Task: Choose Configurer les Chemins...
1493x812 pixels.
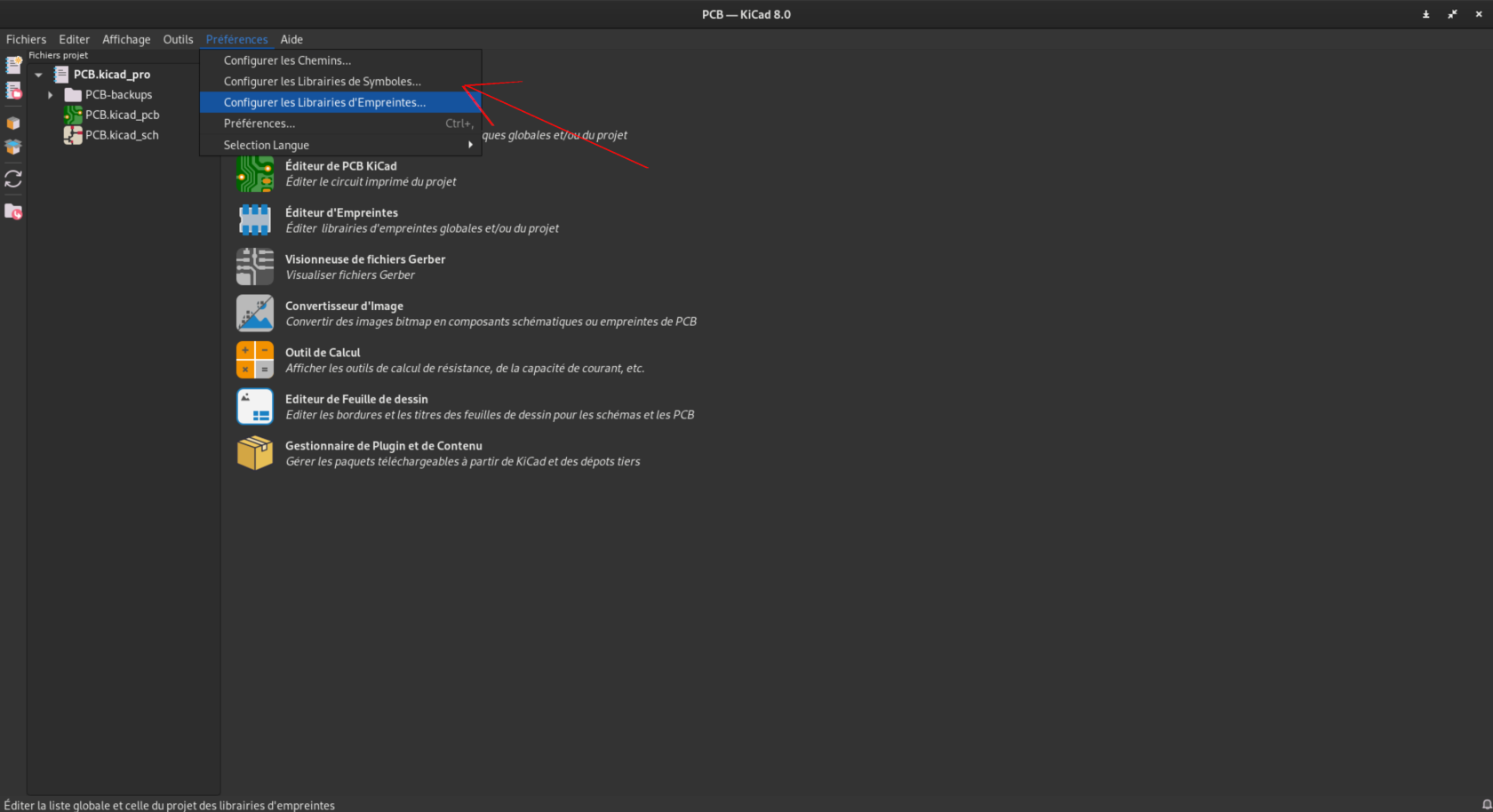Action: click(340, 60)
